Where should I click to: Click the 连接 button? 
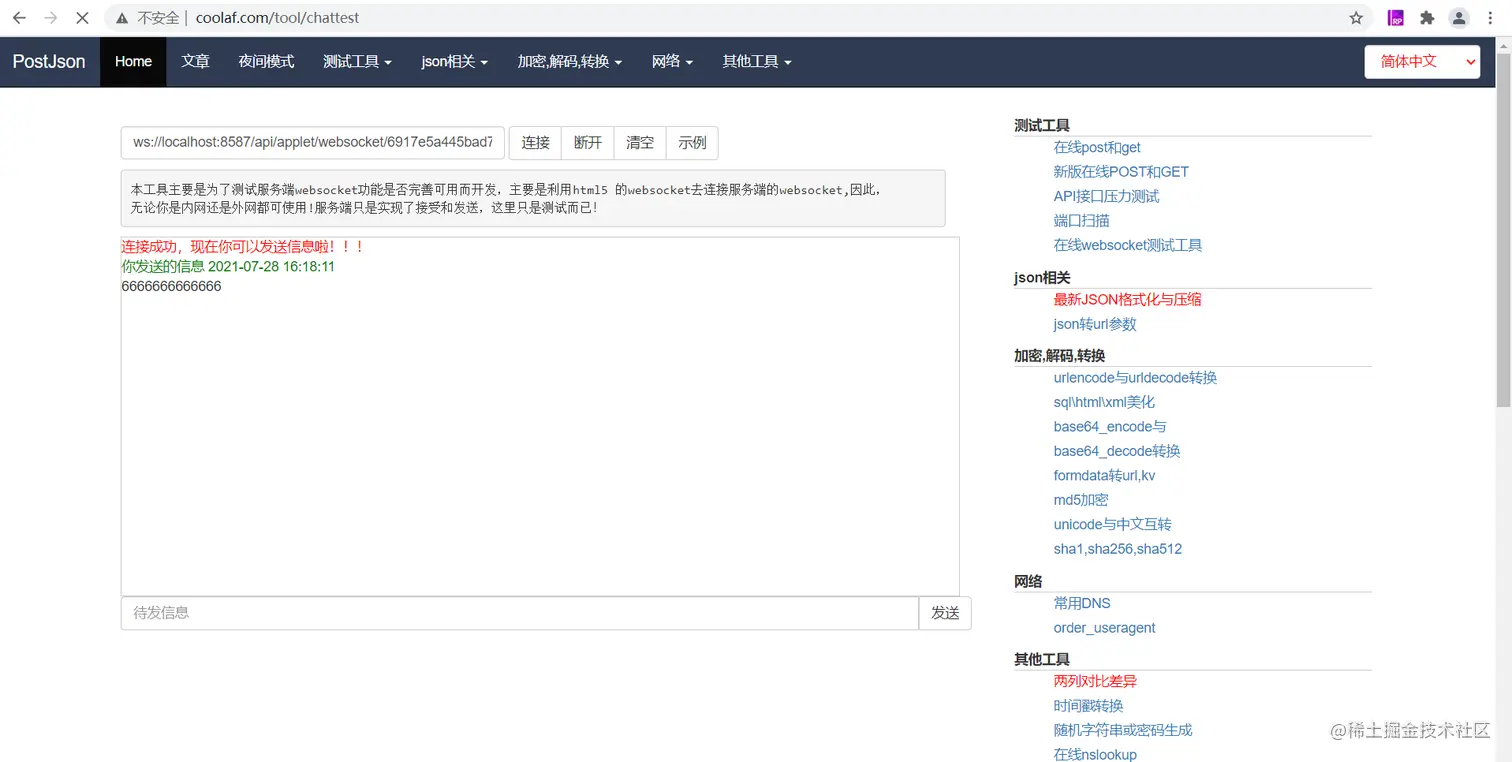click(x=536, y=143)
